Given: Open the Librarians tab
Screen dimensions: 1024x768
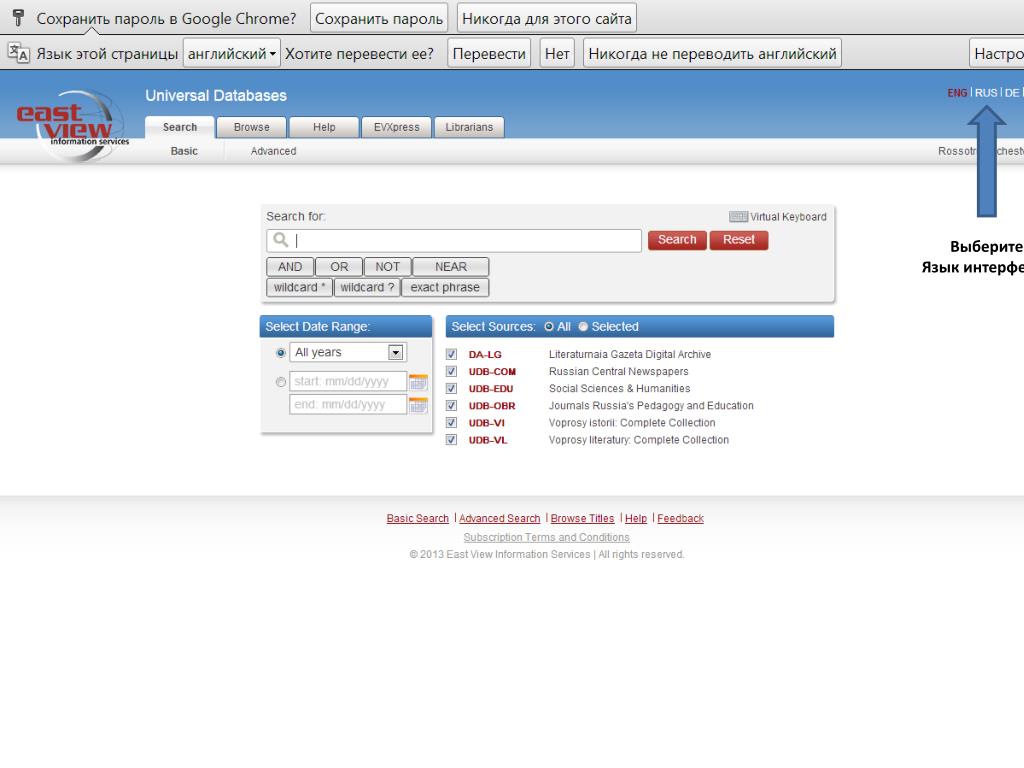Looking at the screenshot, I should point(469,127).
